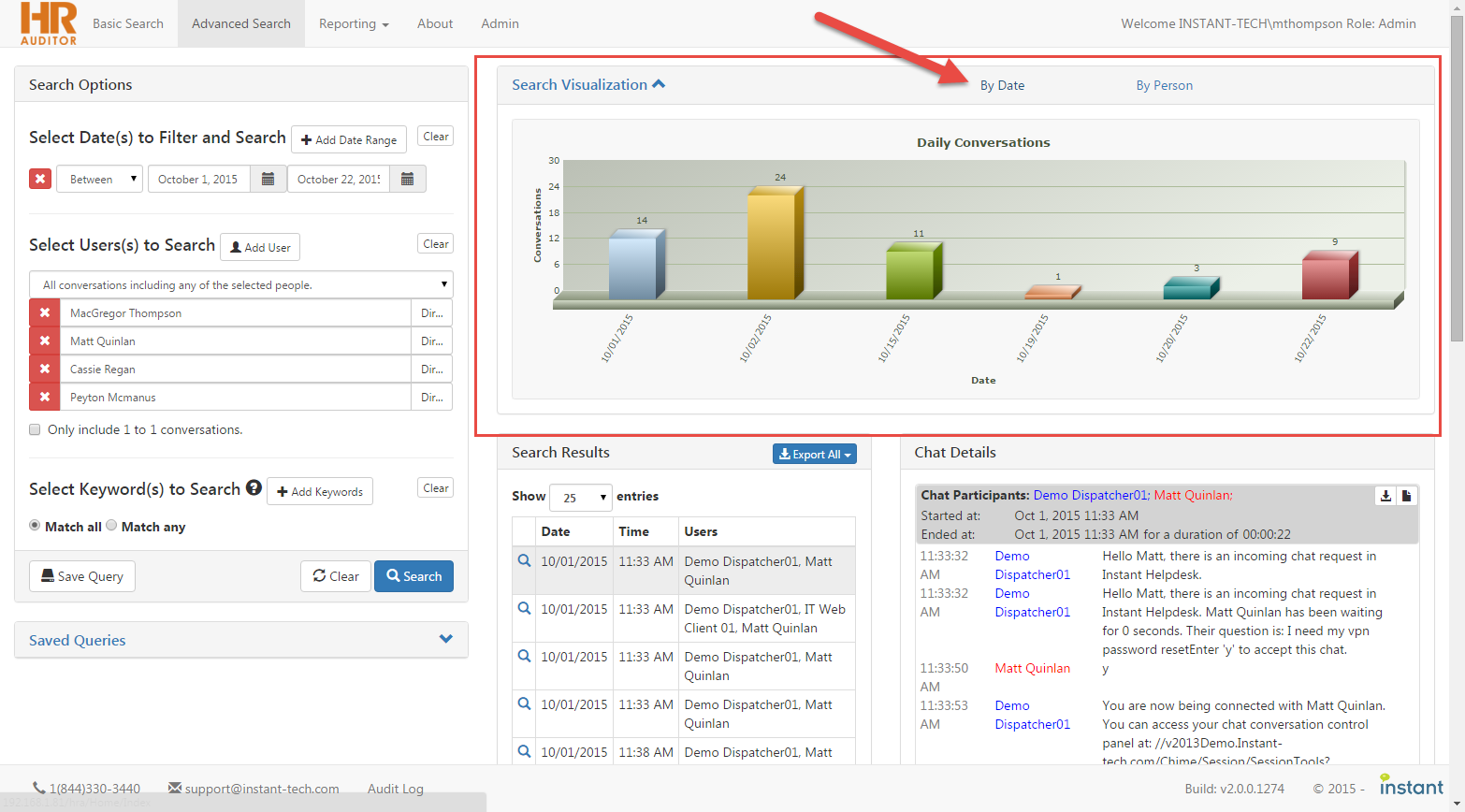The height and width of the screenshot is (812, 1465).
Task: Click the end date field October 22
Action: pos(339,179)
